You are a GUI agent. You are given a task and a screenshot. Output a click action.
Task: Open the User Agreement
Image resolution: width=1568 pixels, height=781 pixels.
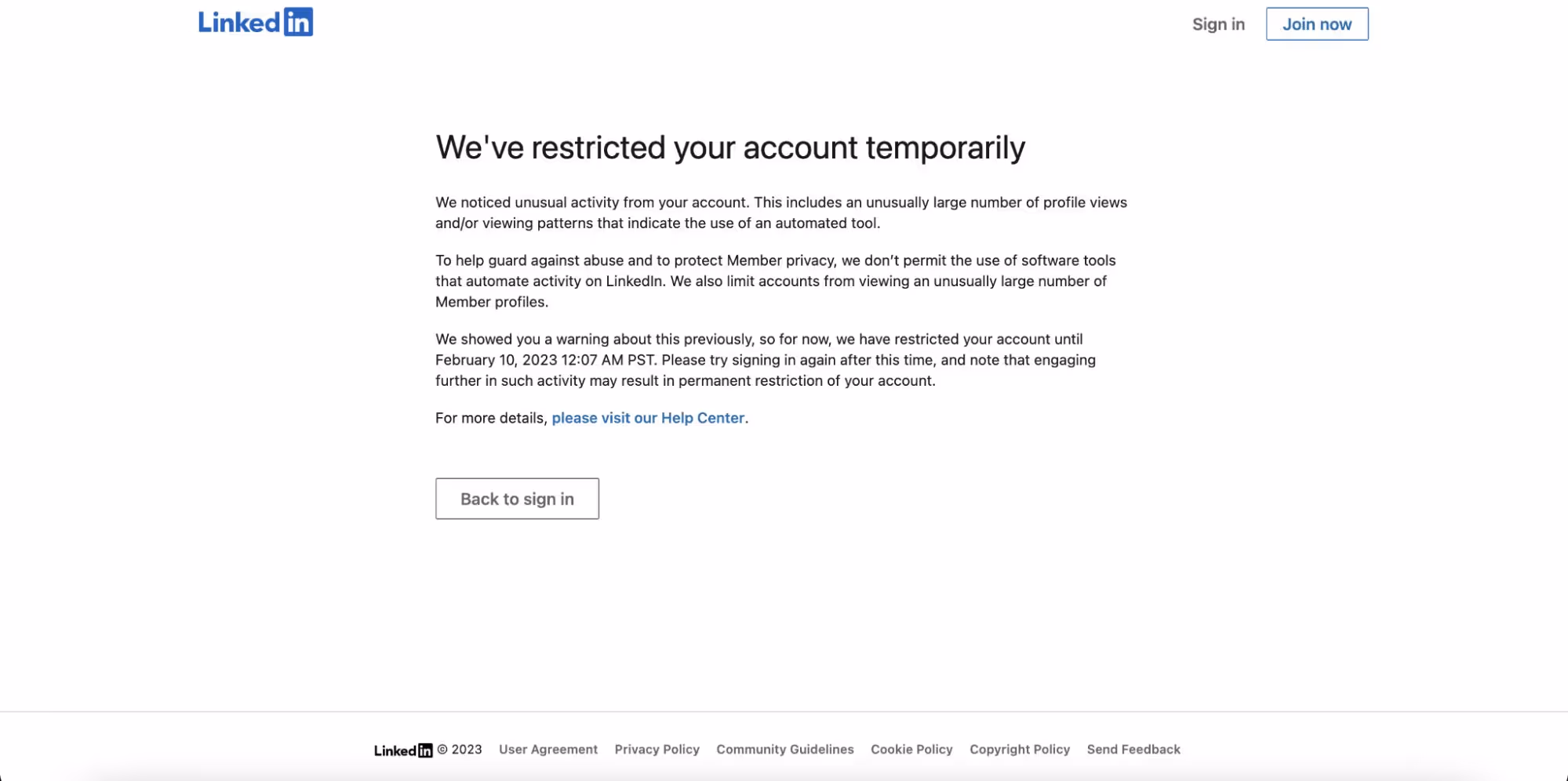pyautogui.click(x=548, y=750)
